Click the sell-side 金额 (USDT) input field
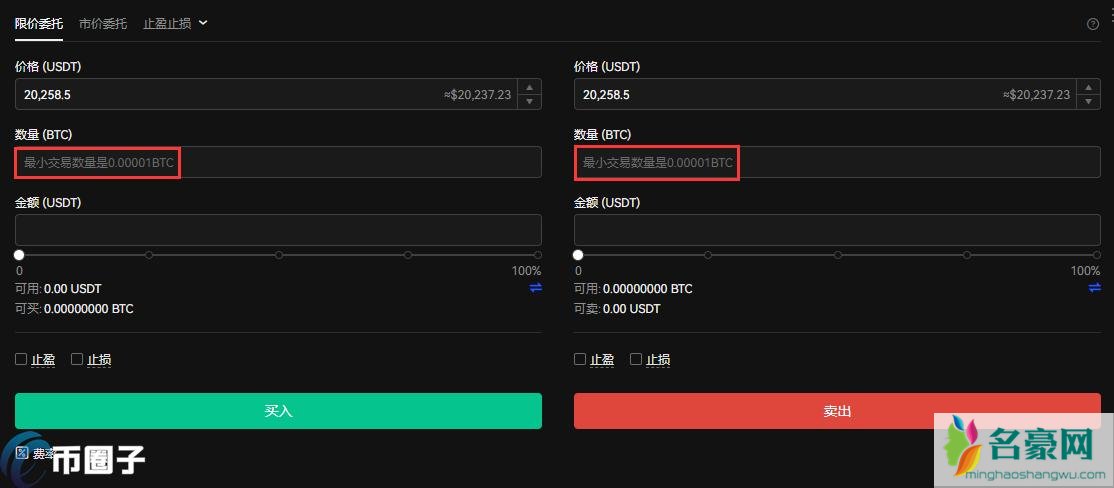1114x488 pixels. coord(837,230)
